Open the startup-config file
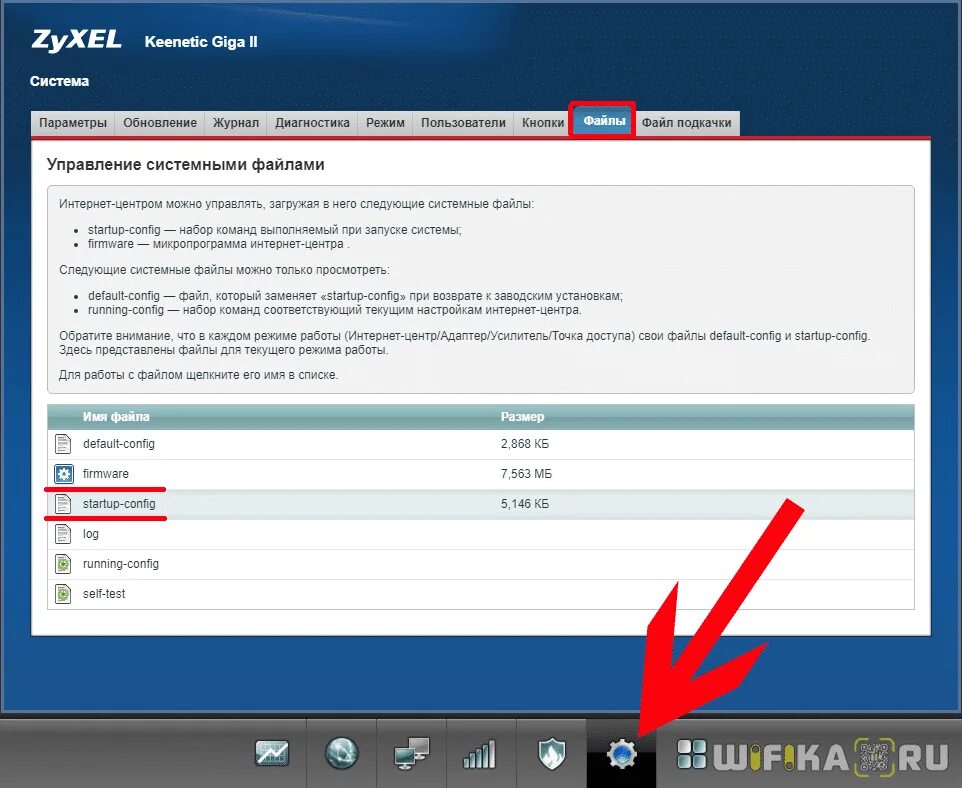This screenshot has width=962, height=788. point(119,504)
